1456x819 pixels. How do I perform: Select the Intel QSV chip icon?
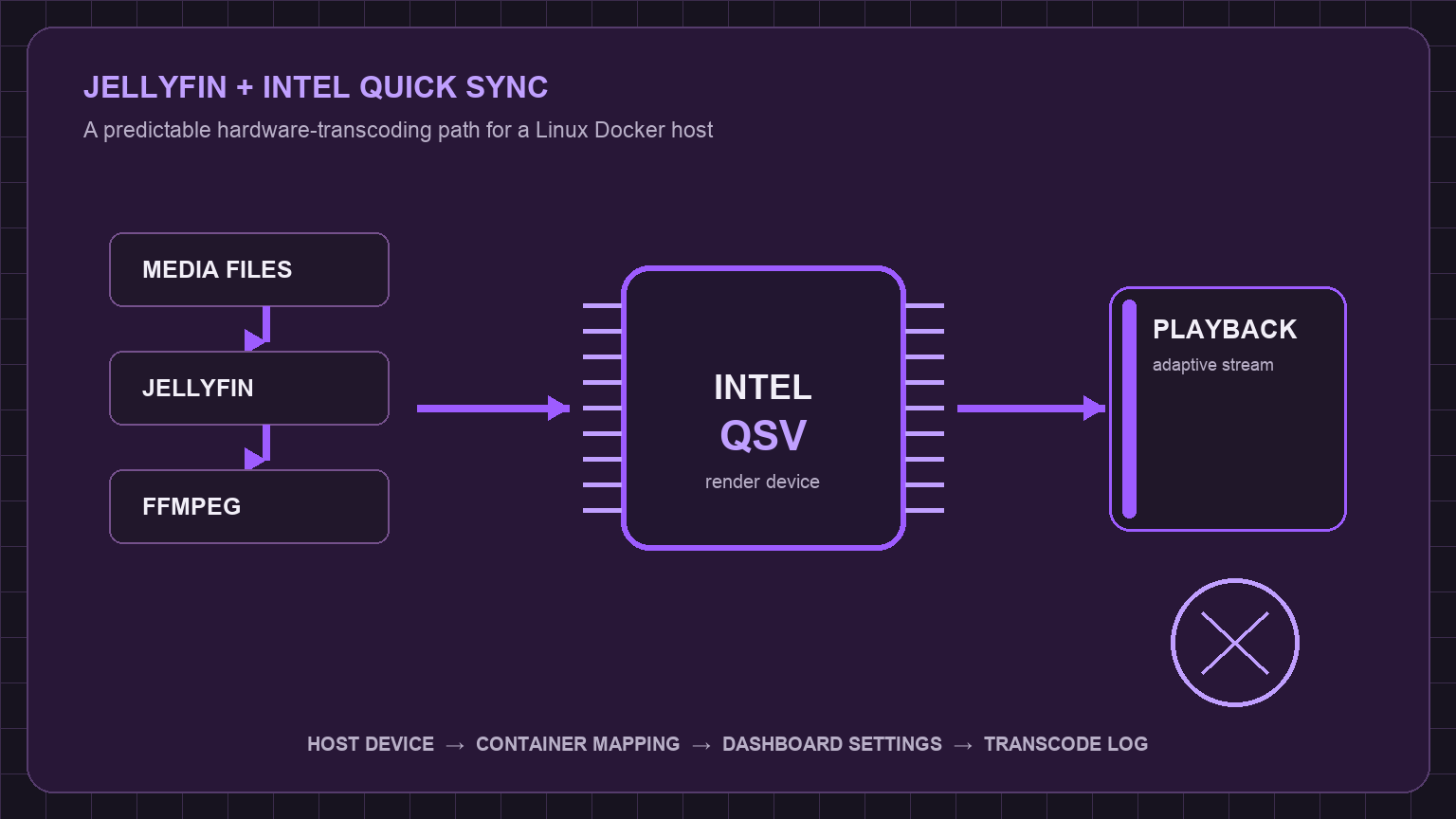763,408
